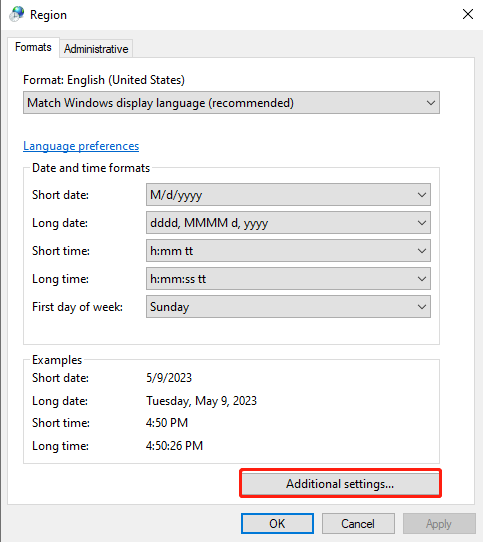Click the Long time example 4:50:26 PM

coord(174,446)
